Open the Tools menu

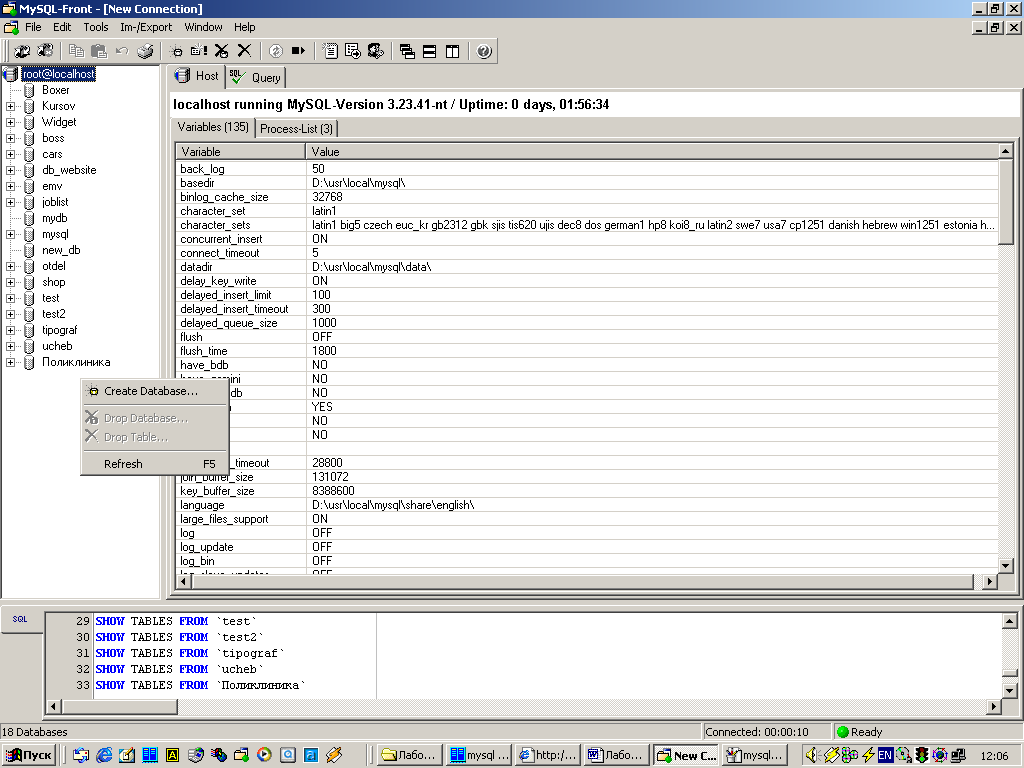click(96, 27)
